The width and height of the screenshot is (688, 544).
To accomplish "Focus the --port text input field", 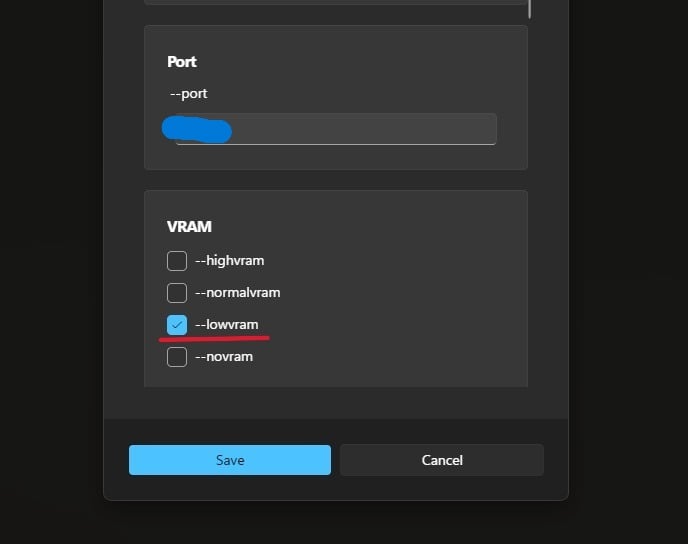I will (x=336, y=129).
